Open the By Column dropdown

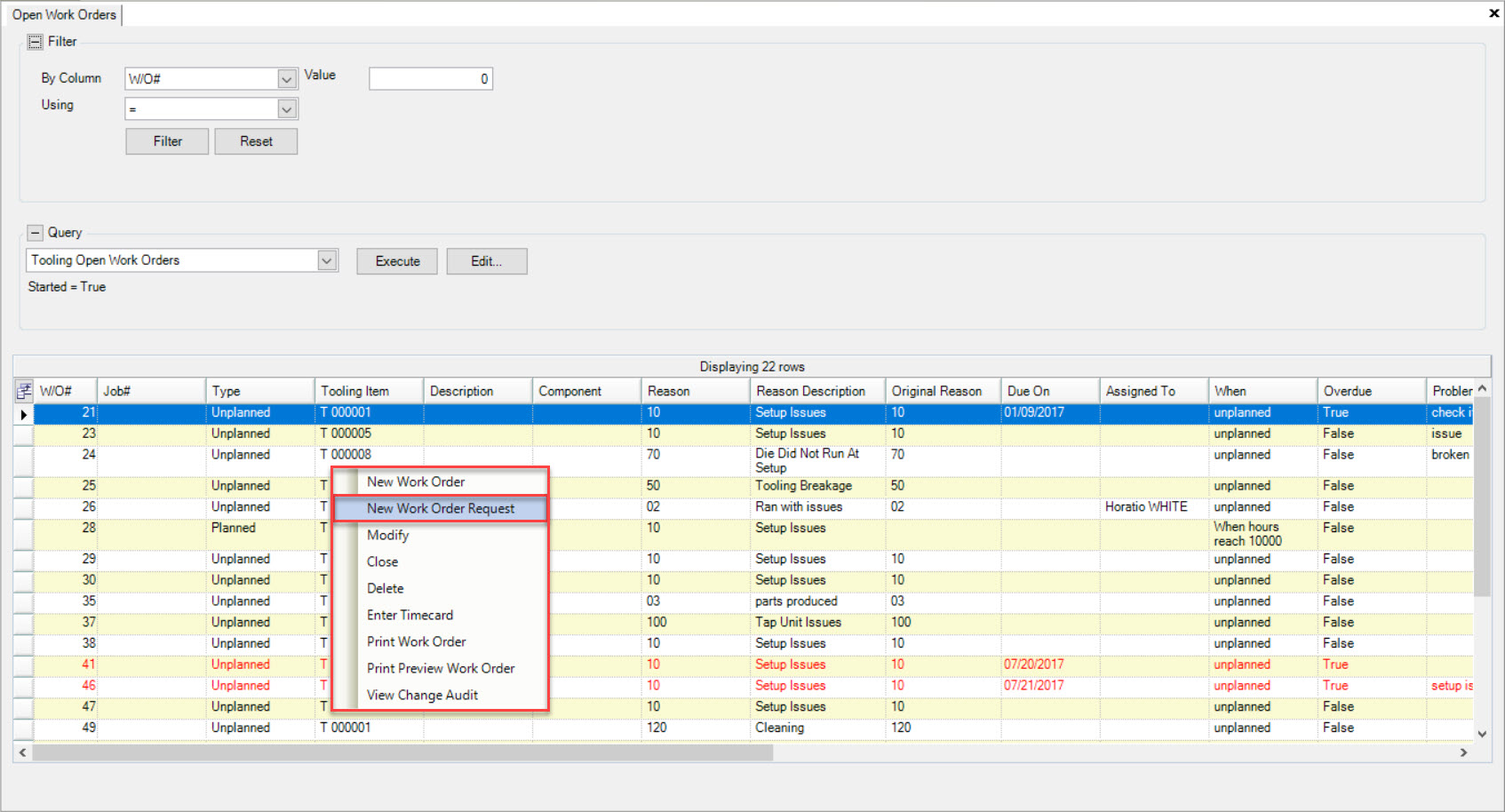pyautogui.click(x=286, y=79)
